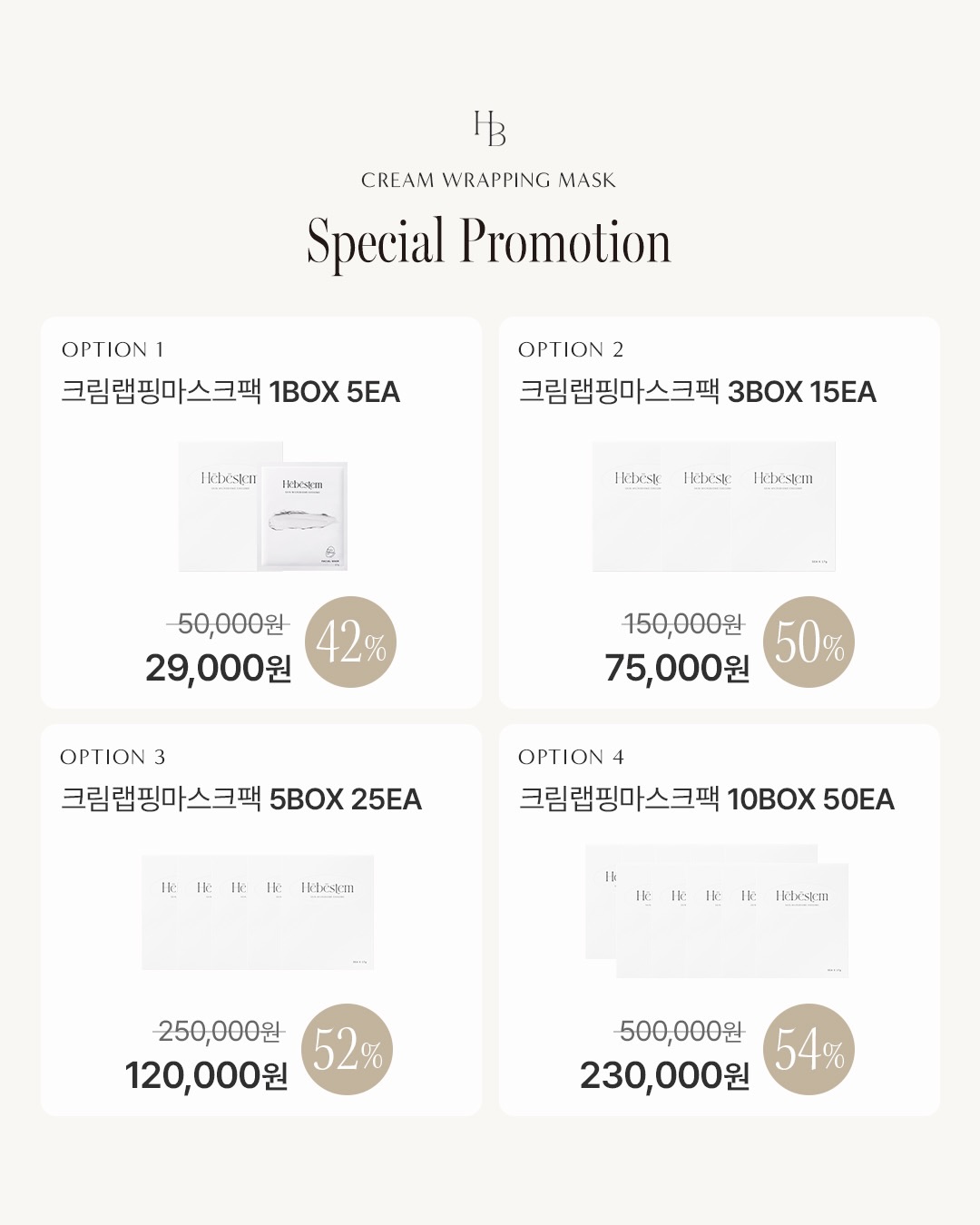This screenshot has height=1225, width=980.
Task: Select the 10BOX 50EA product image
Action: [x=717, y=911]
